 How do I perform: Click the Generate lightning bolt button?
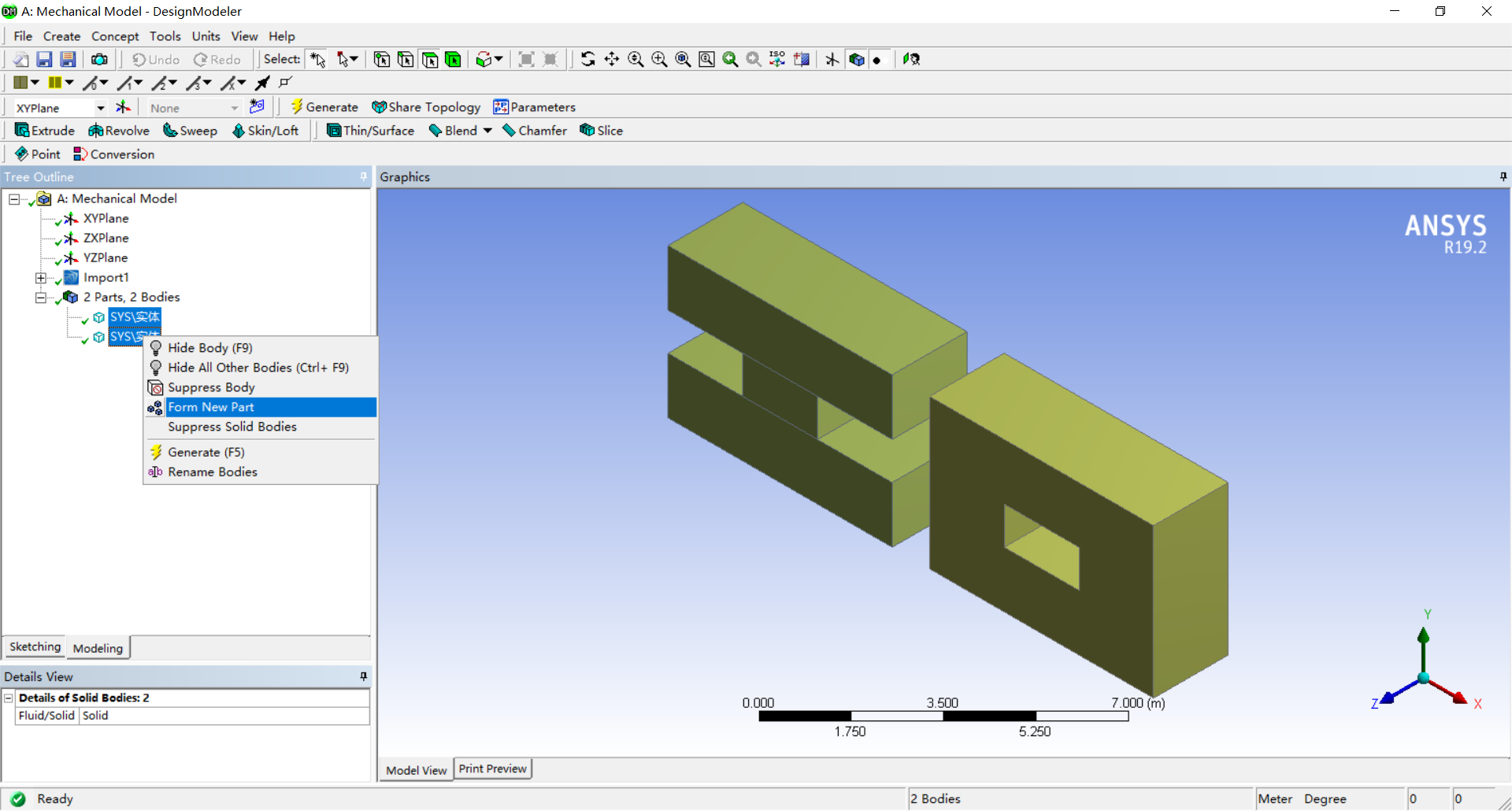click(x=324, y=107)
